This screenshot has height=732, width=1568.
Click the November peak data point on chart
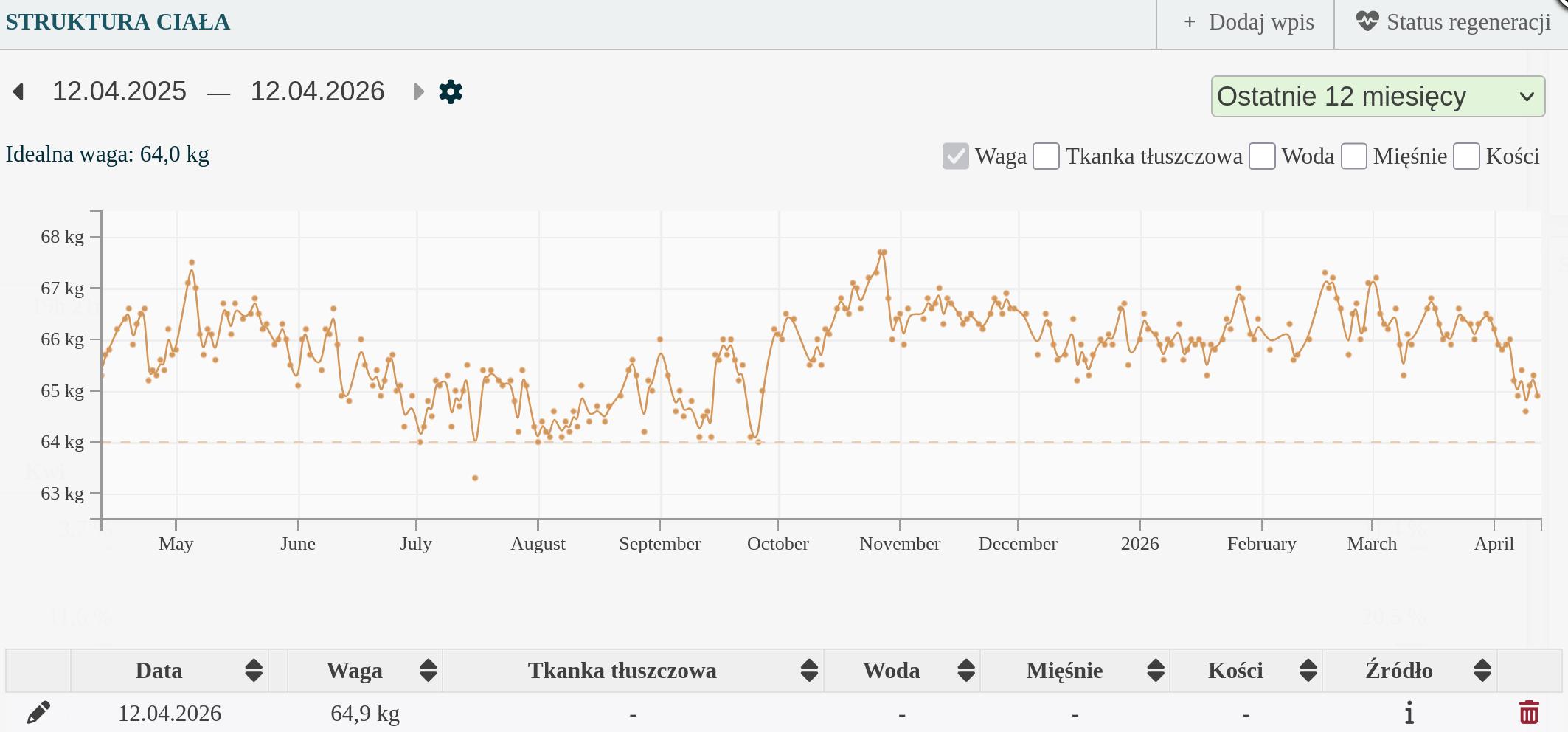883,252
